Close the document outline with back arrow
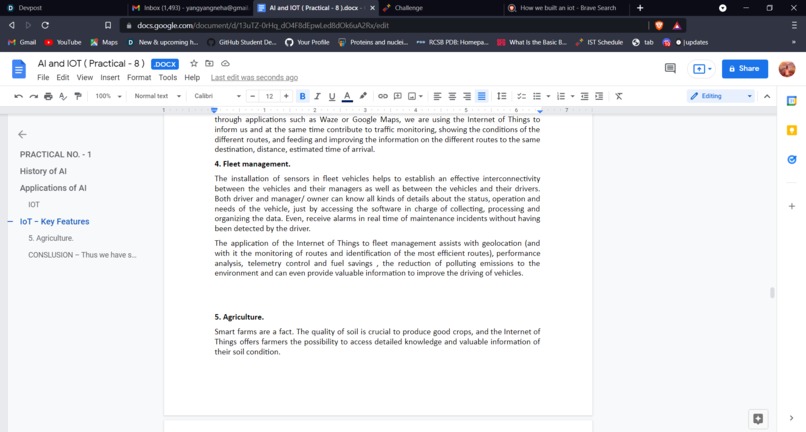Image resolution: width=806 pixels, height=432 pixels. coord(22,134)
